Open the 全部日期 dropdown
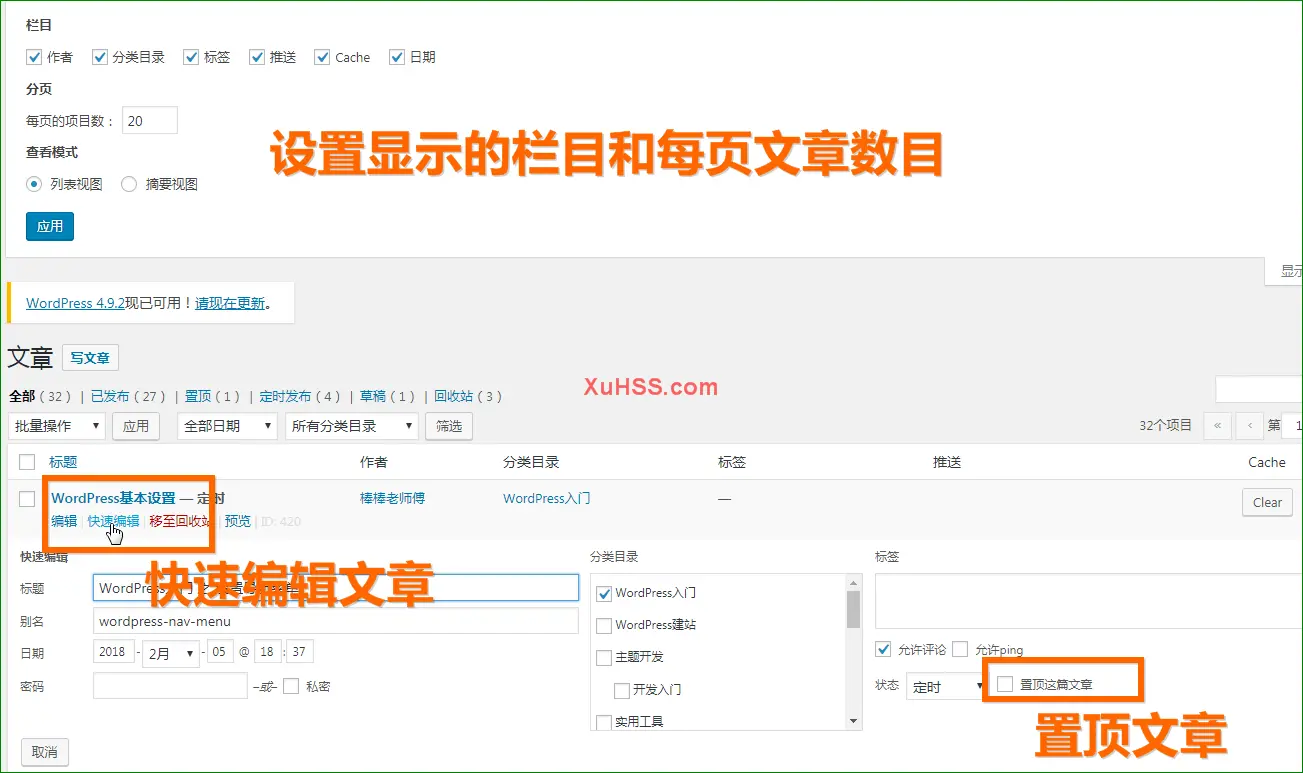 tap(227, 426)
